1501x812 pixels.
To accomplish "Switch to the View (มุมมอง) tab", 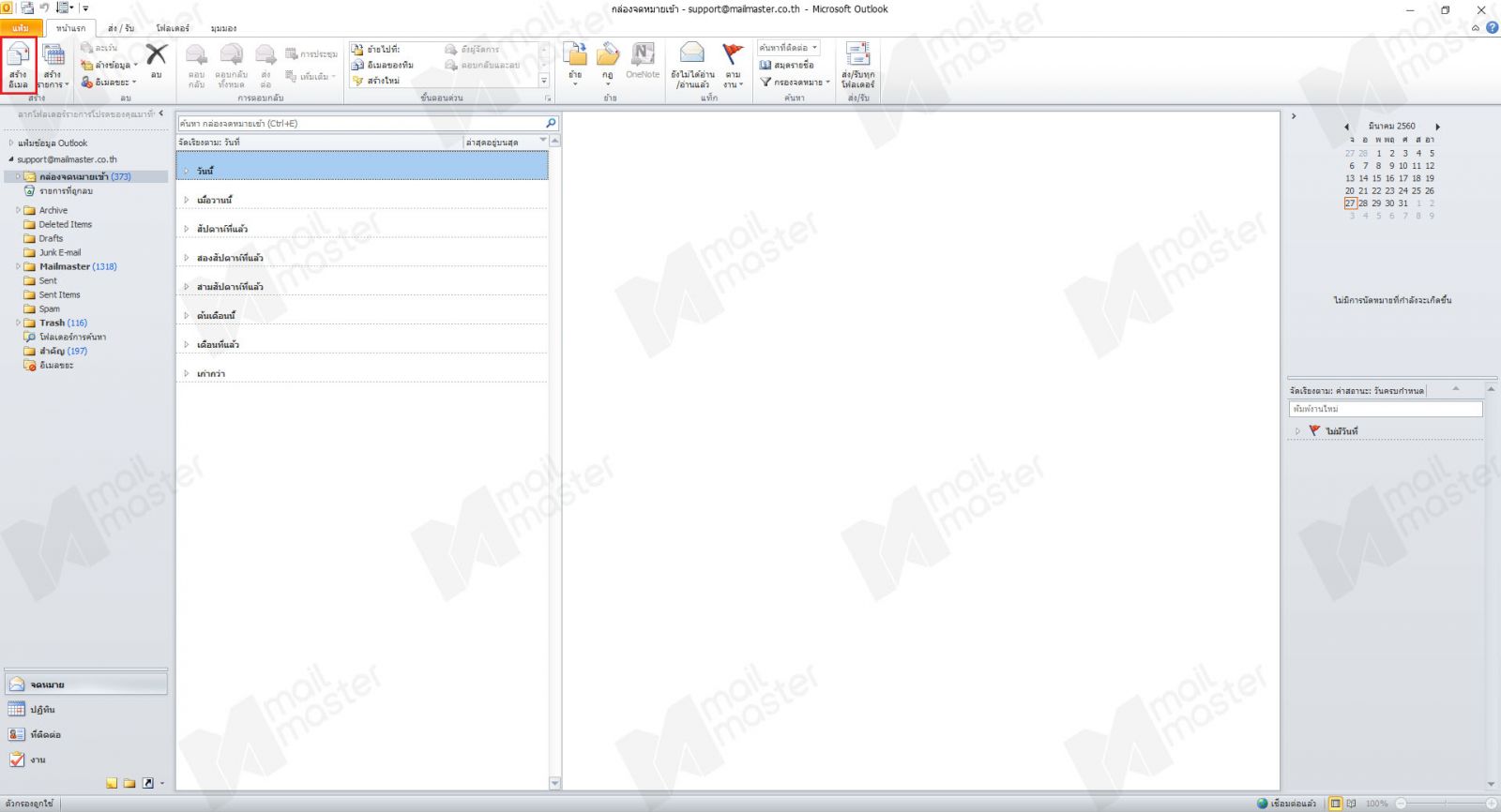I will tap(223, 28).
